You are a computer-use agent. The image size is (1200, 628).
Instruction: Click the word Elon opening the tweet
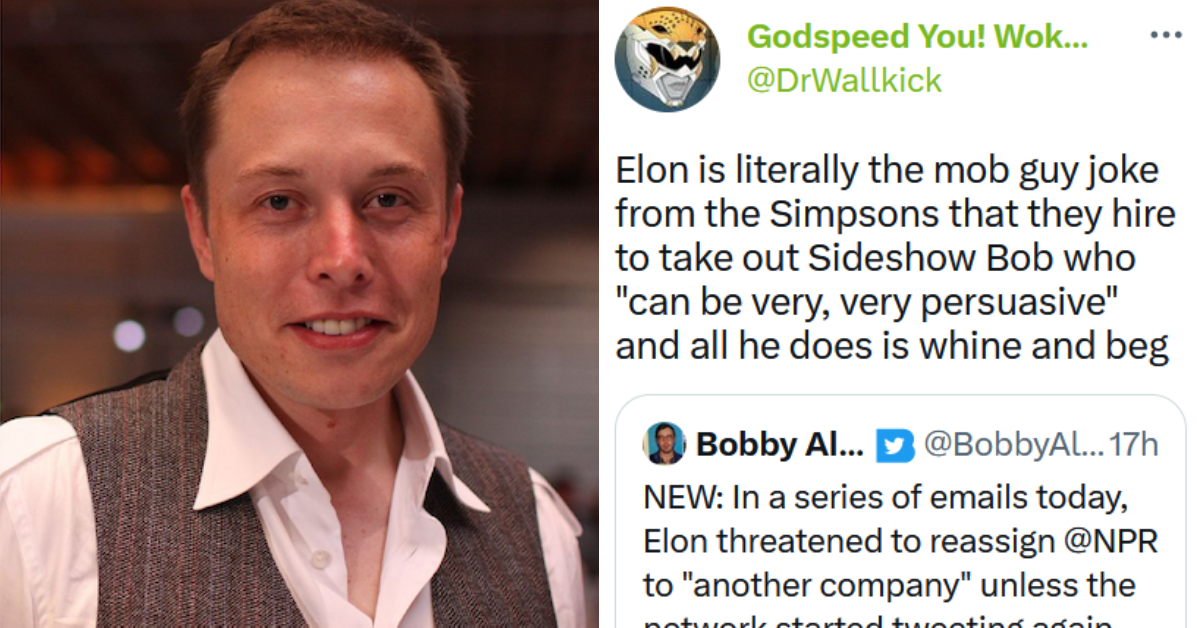coord(650,169)
